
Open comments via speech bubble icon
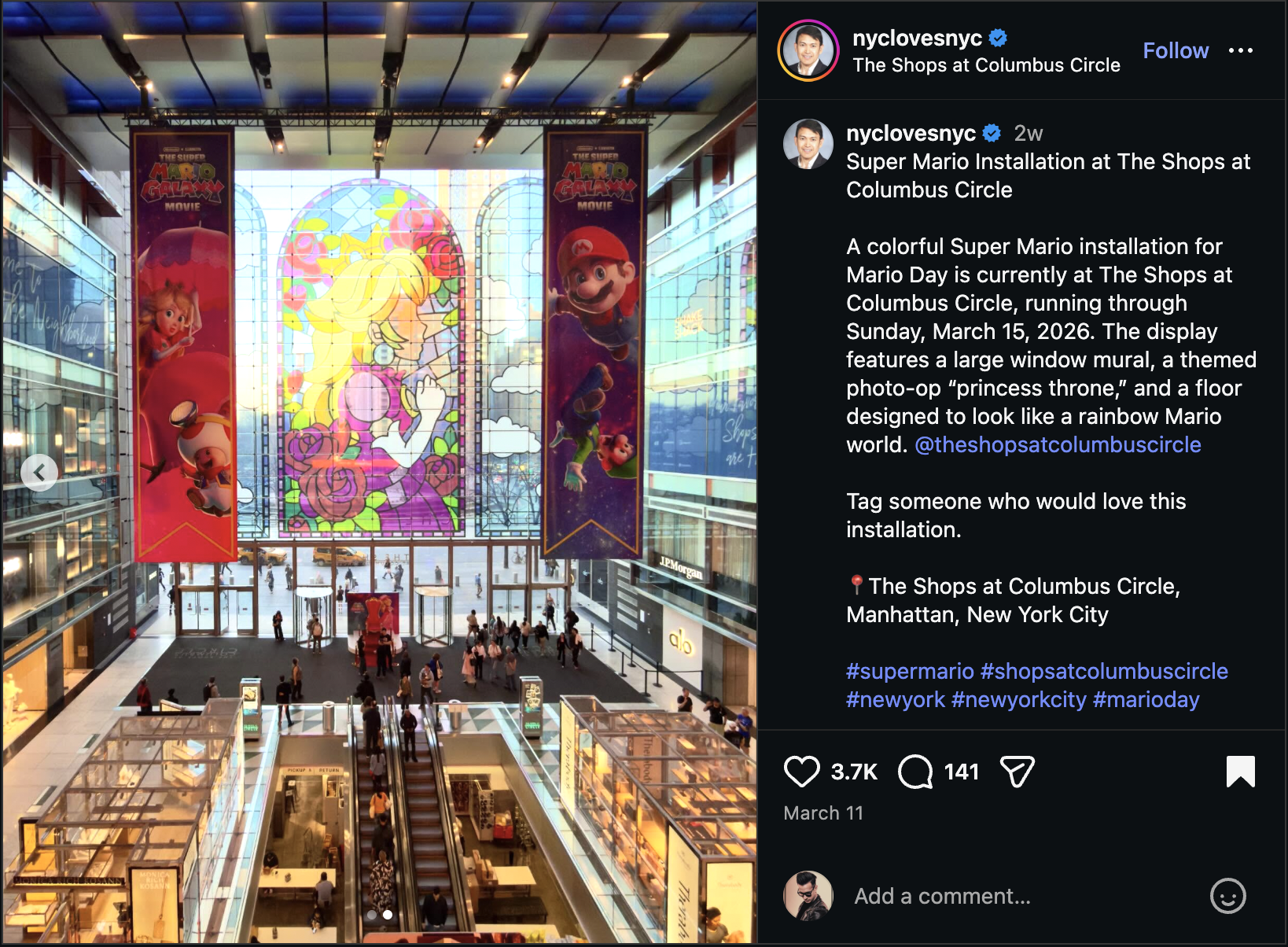pyautogui.click(x=915, y=772)
